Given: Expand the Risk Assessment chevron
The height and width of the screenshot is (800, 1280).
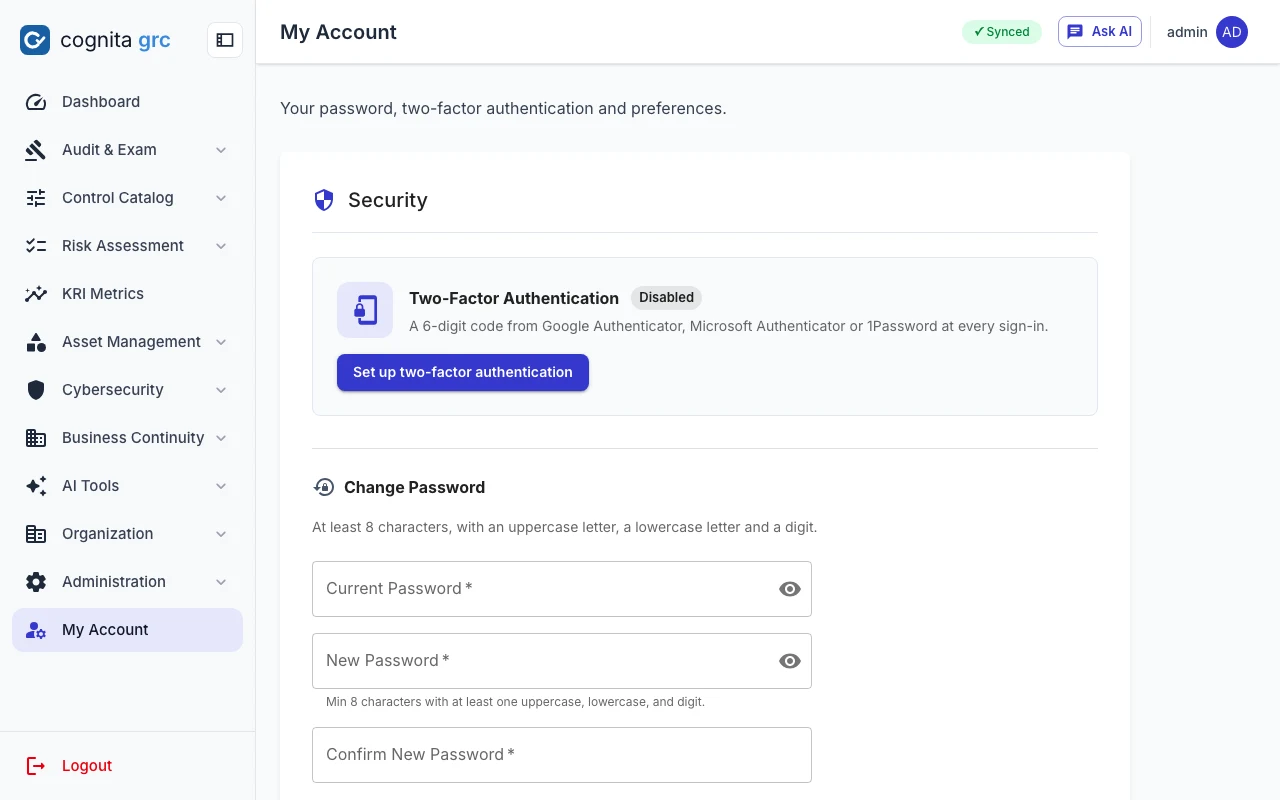Looking at the screenshot, I should tap(221, 246).
